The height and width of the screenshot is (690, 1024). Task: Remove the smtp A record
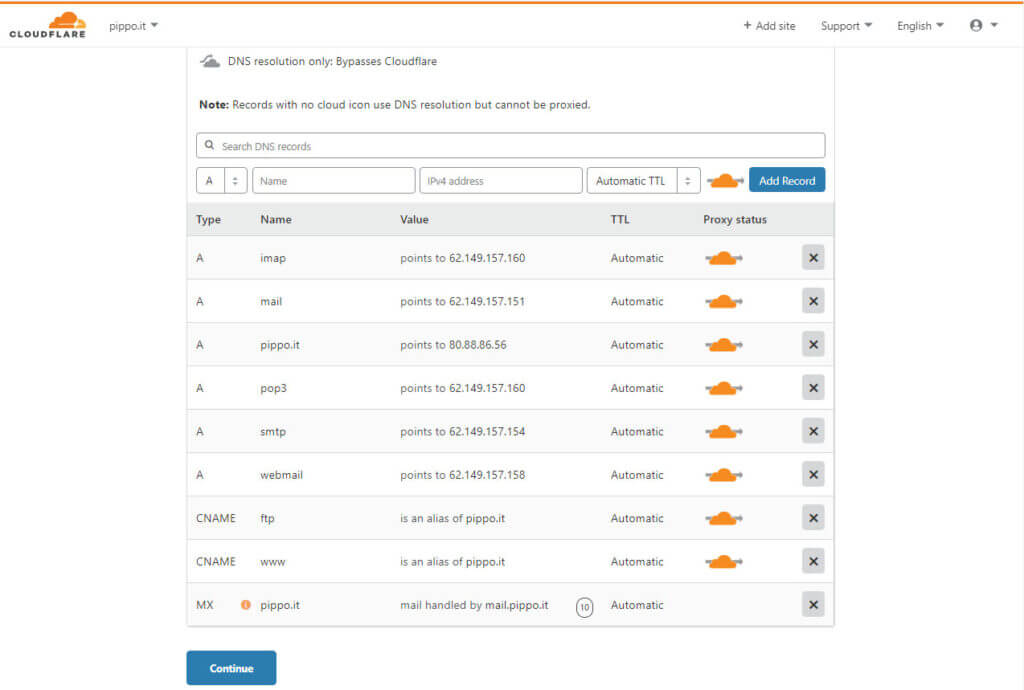(x=813, y=431)
